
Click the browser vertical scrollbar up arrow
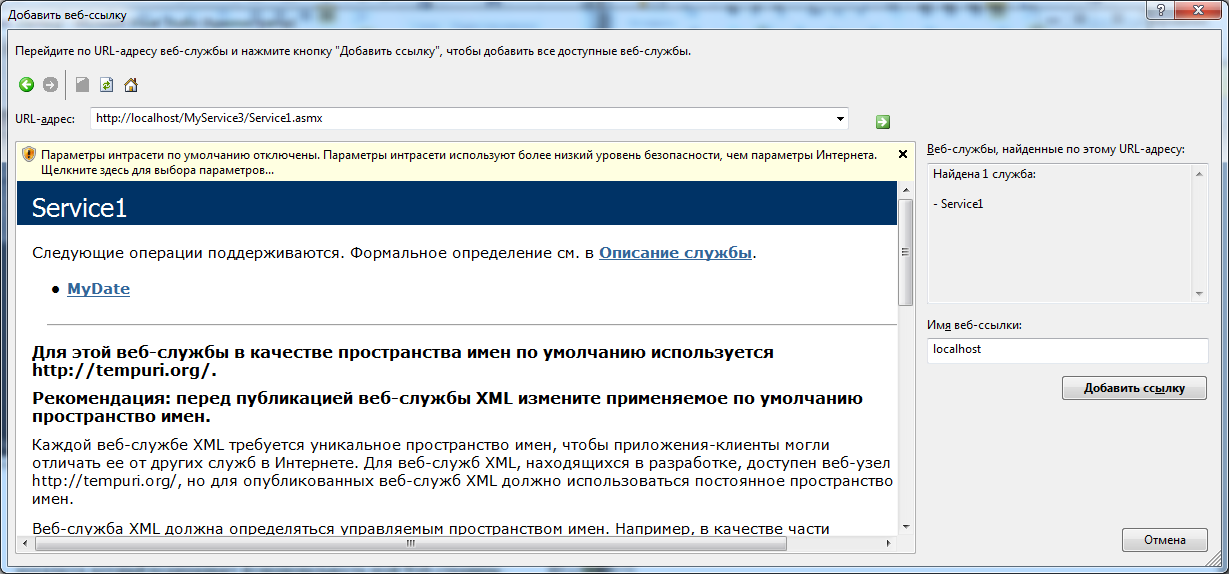coord(906,190)
